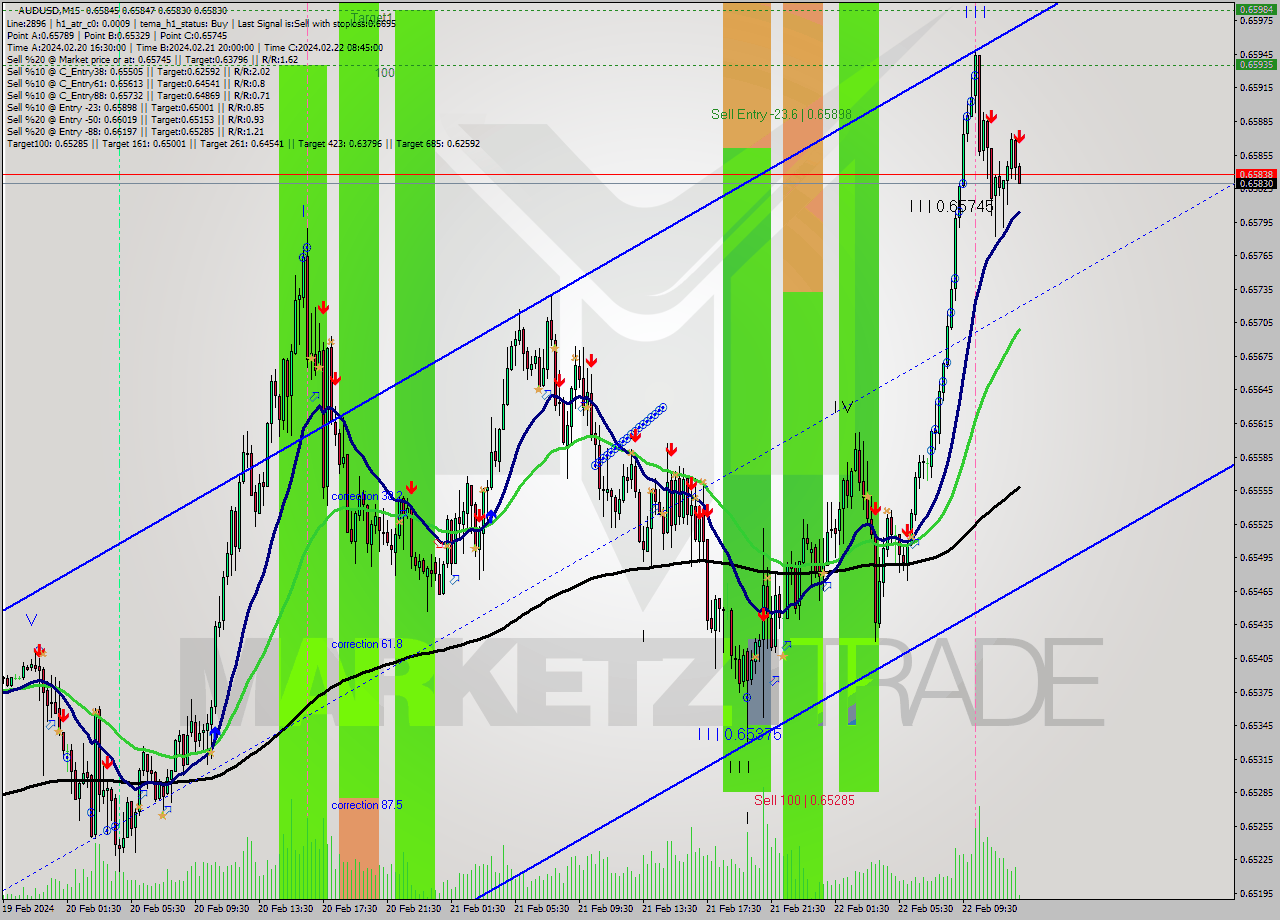The image size is (1280, 920).
Task: Click the '20 Feb 09:30' time axis label
Action: [x=222, y=909]
